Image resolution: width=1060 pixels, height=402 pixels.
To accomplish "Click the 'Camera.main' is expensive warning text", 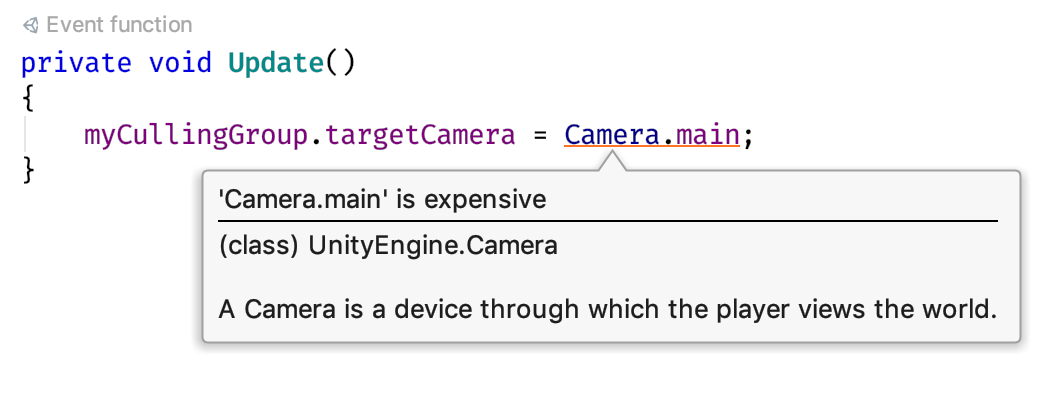I will pyautogui.click(x=382, y=199).
